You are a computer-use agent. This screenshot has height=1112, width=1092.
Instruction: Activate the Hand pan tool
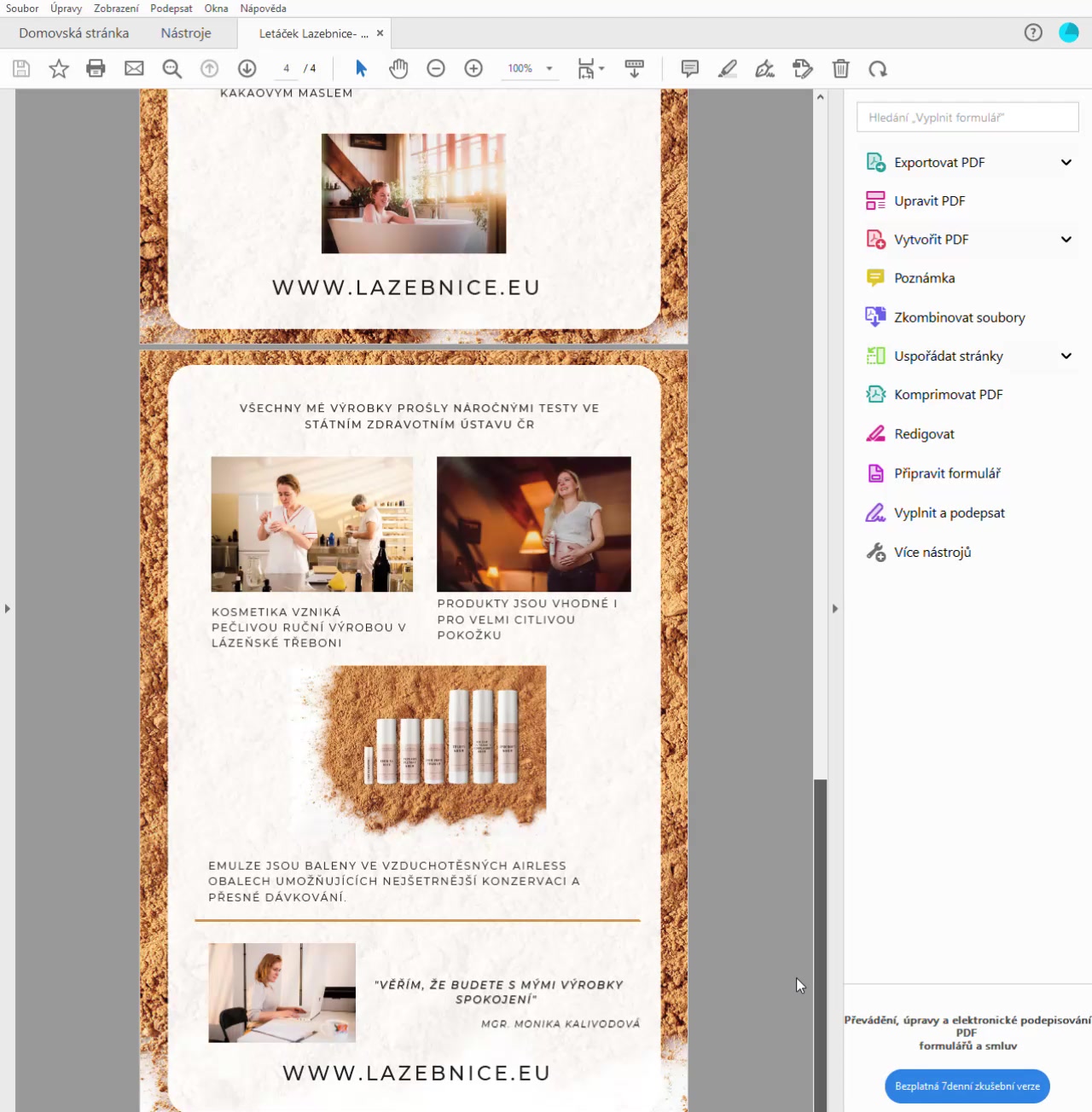tap(398, 69)
